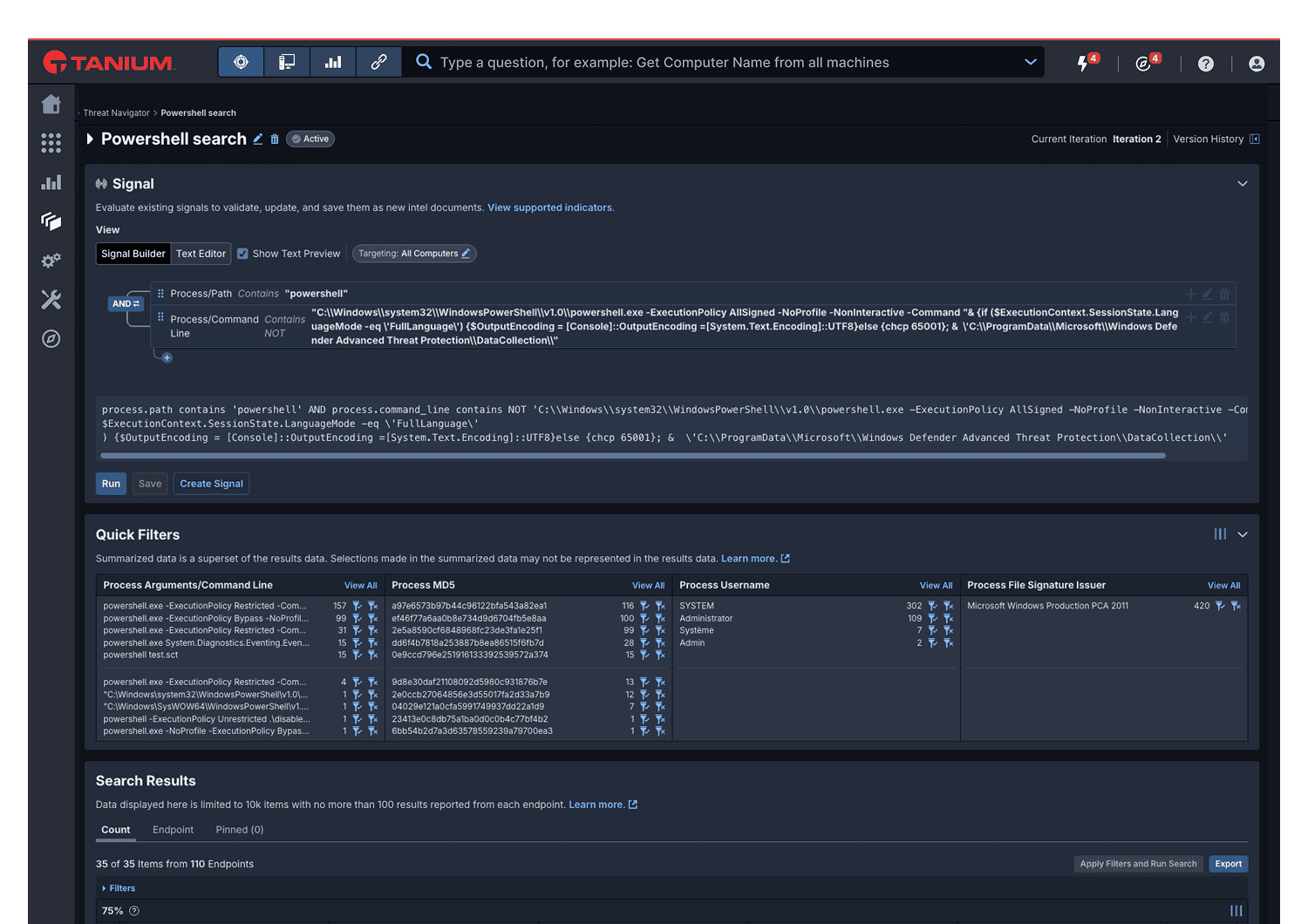Click the help icon next to 75%
This screenshot has height=924, width=1308.
(134, 911)
